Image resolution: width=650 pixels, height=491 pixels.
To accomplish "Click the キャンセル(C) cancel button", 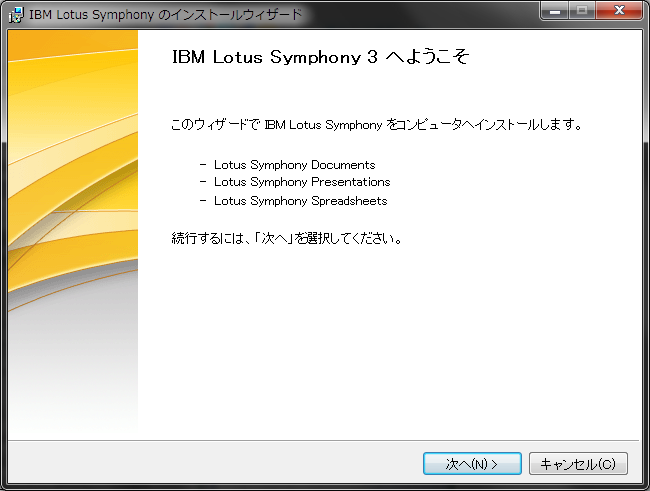I will coord(578,463).
